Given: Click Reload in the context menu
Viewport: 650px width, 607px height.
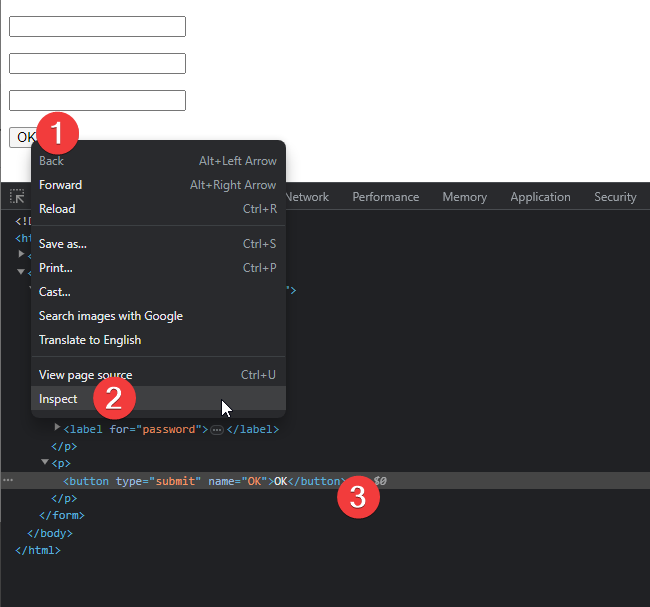Looking at the screenshot, I should tap(57, 209).
